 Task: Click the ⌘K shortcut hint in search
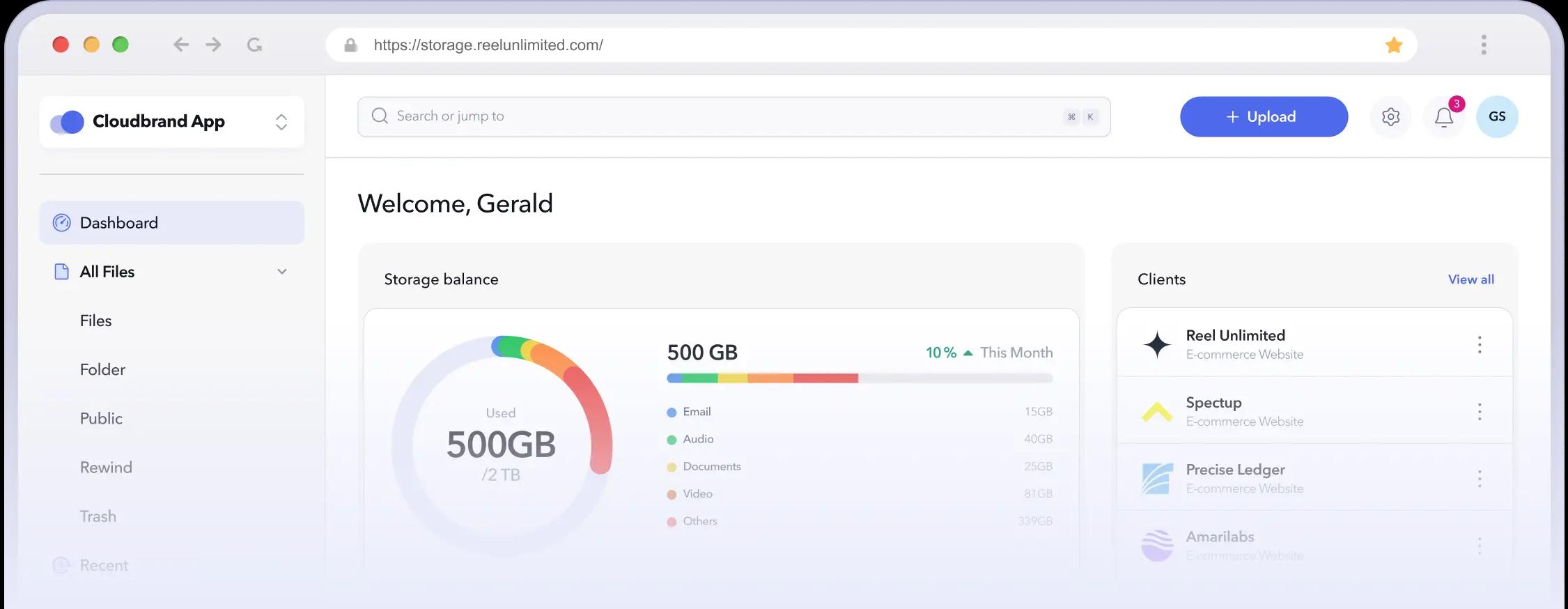tap(1081, 117)
